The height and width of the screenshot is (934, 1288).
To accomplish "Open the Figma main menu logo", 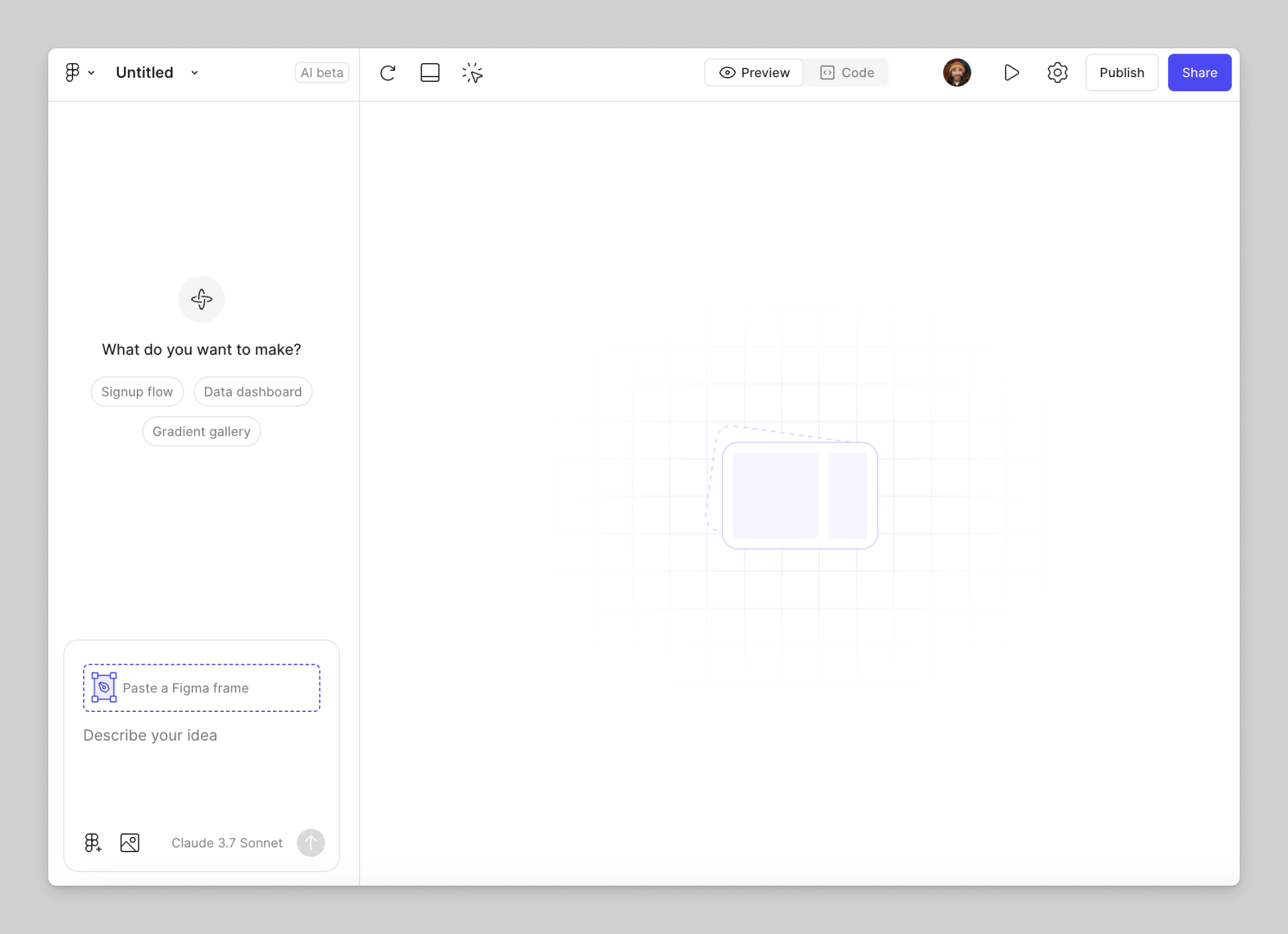I will pos(72,72).
